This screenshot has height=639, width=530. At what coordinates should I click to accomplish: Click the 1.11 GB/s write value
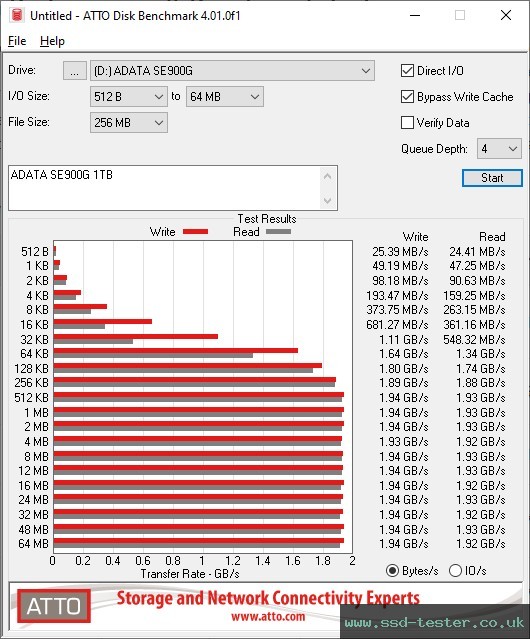coord(404,339)
